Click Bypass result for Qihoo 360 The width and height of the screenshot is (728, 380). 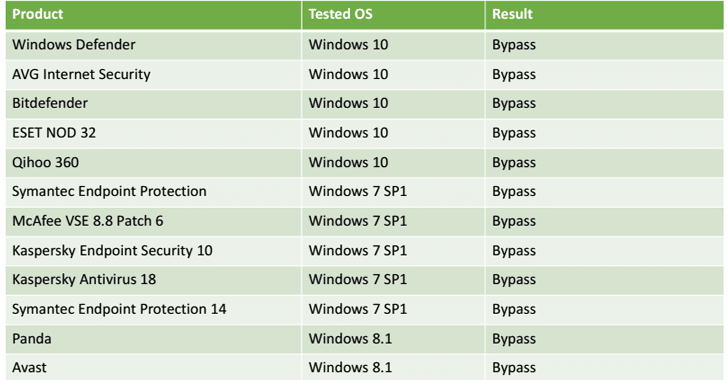[x=604, y=163]
